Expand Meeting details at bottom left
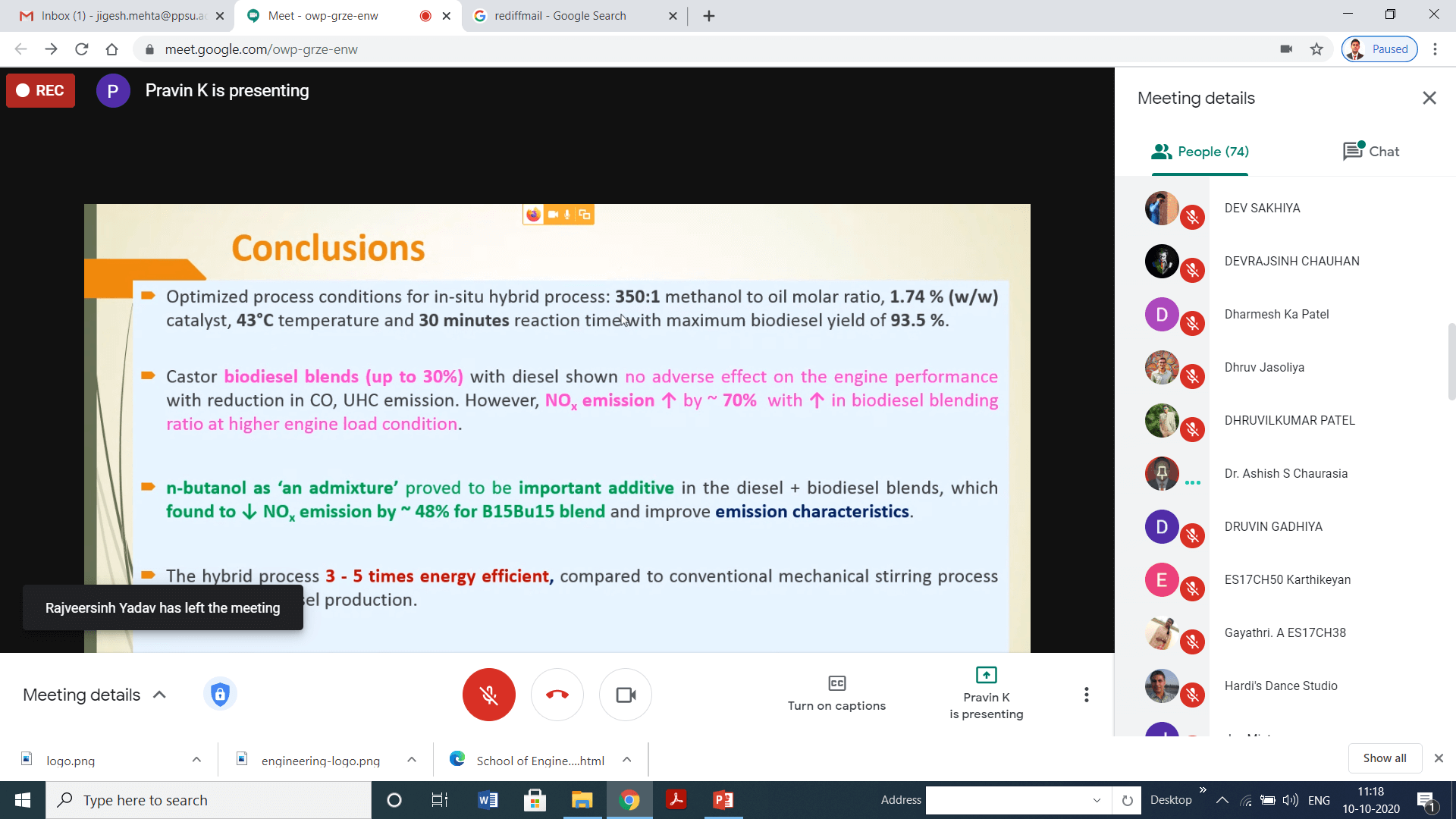 tap(95, 695)
